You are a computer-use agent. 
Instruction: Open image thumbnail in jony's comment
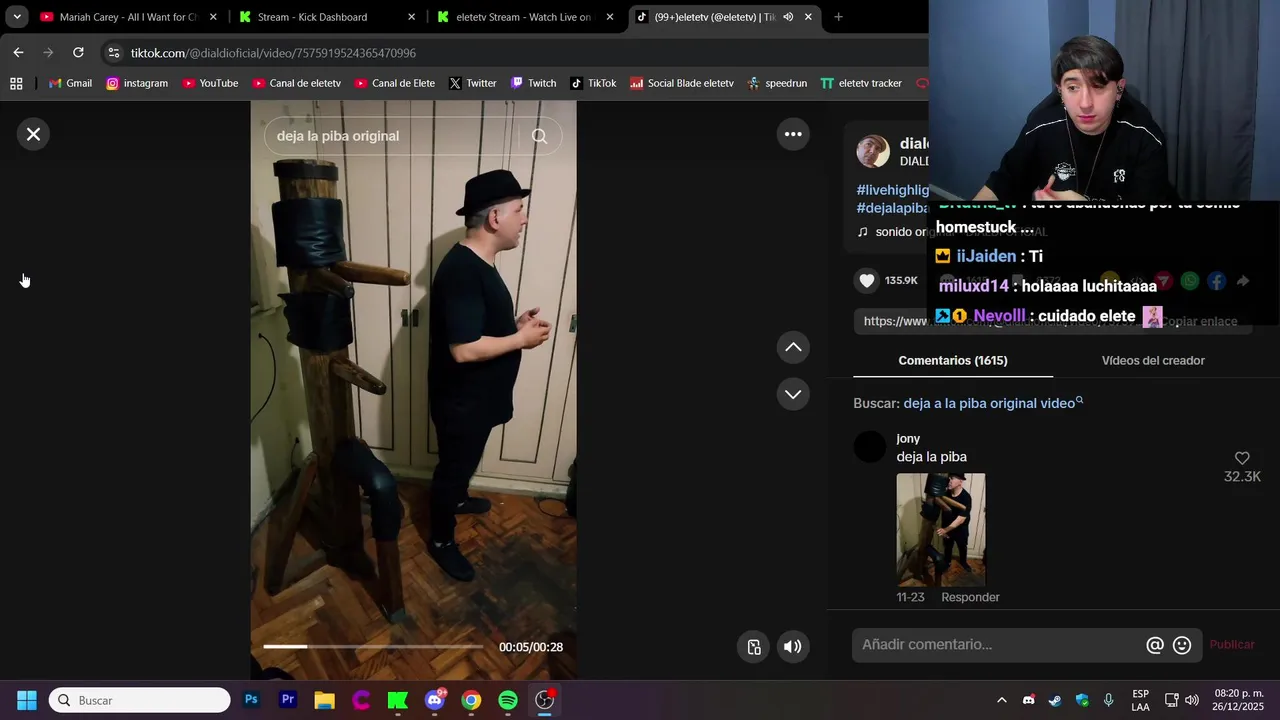pos(941,530)
